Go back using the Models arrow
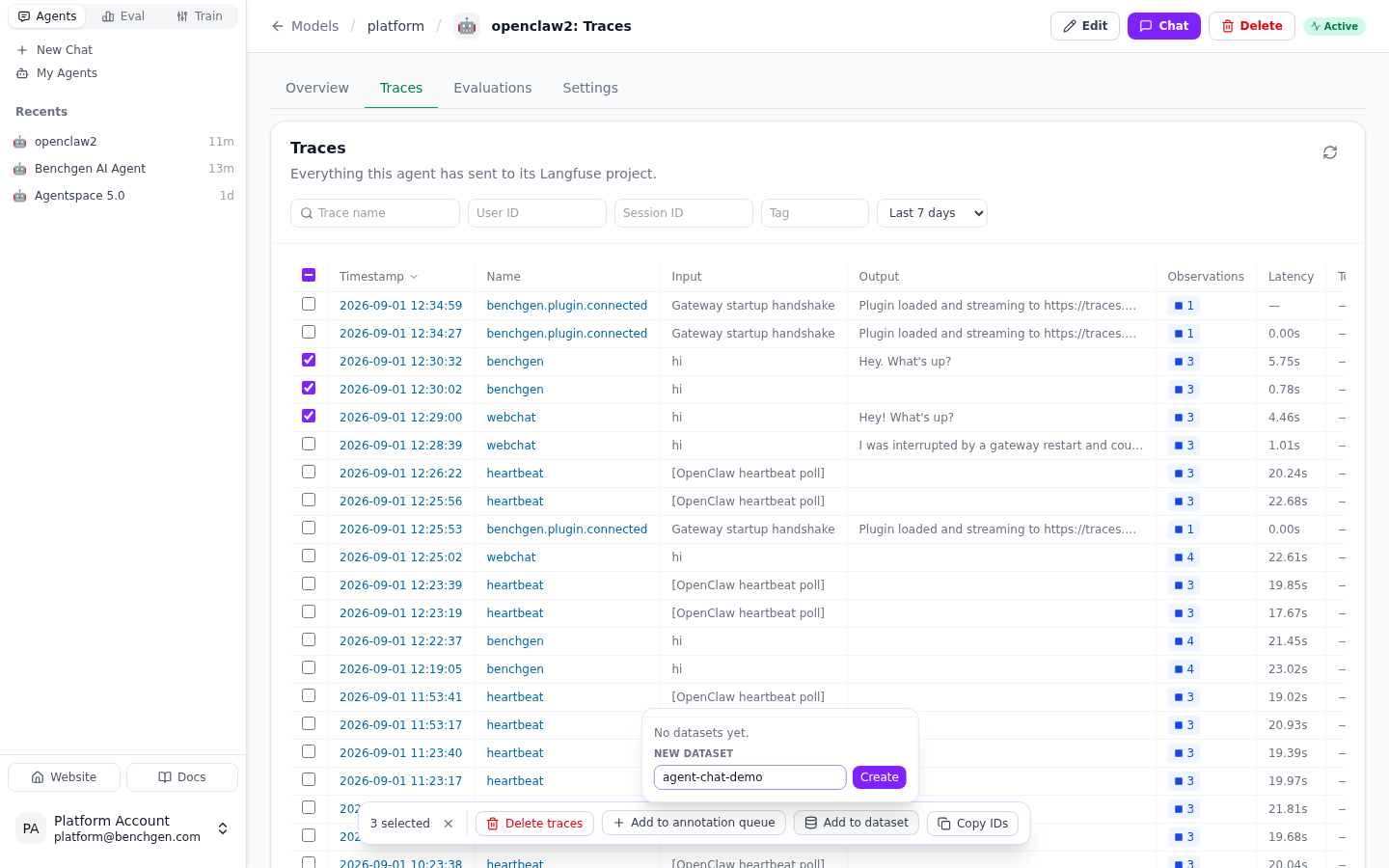 [x=278, y=26]
